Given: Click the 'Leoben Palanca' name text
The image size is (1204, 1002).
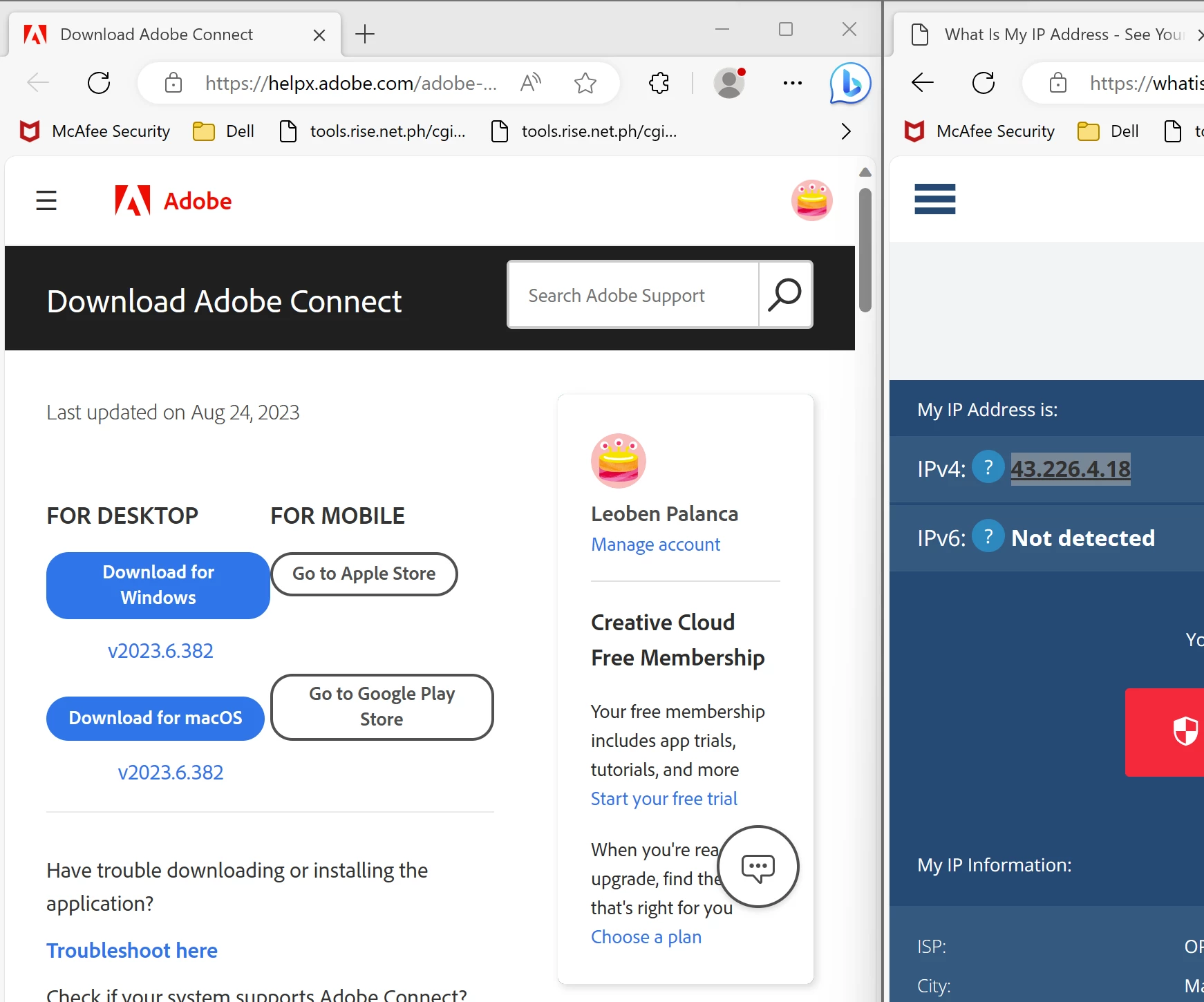Looking at the screenshot, I should [x=665, y=514].
